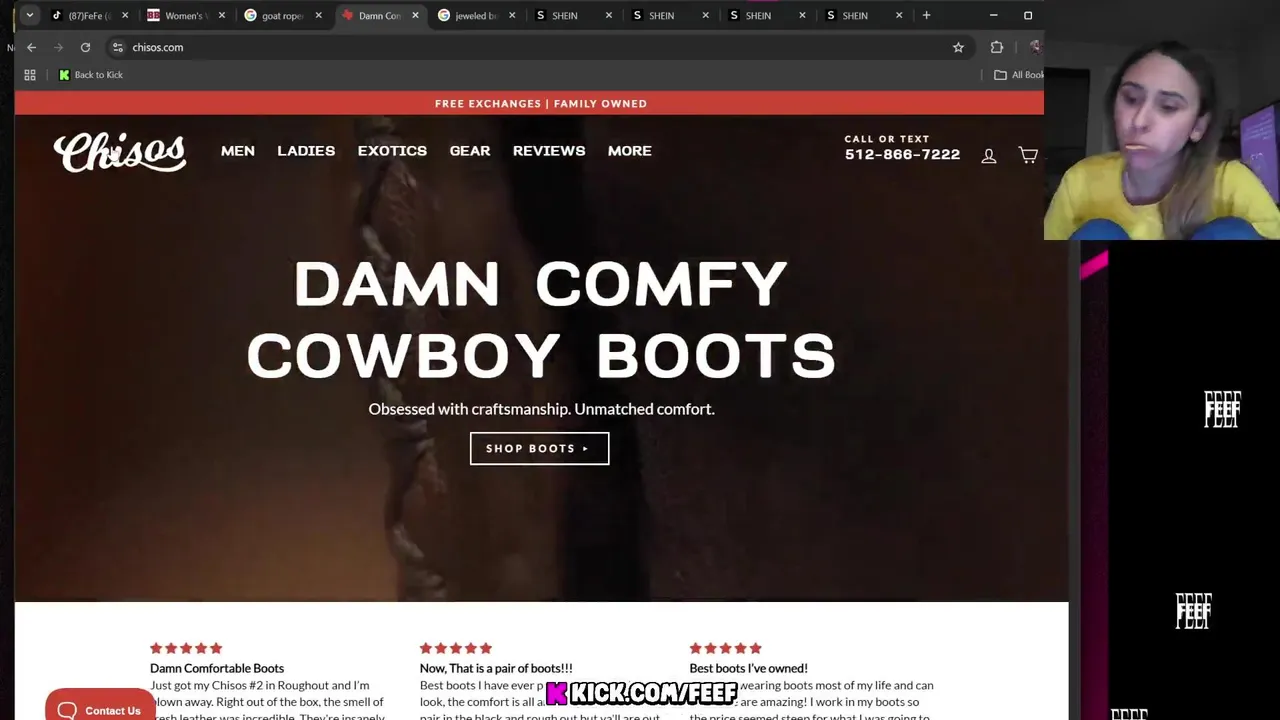Open the MORE menu
Viewport: 1280px width, 720px height.
pyautogui.click(x=630, y=151)
